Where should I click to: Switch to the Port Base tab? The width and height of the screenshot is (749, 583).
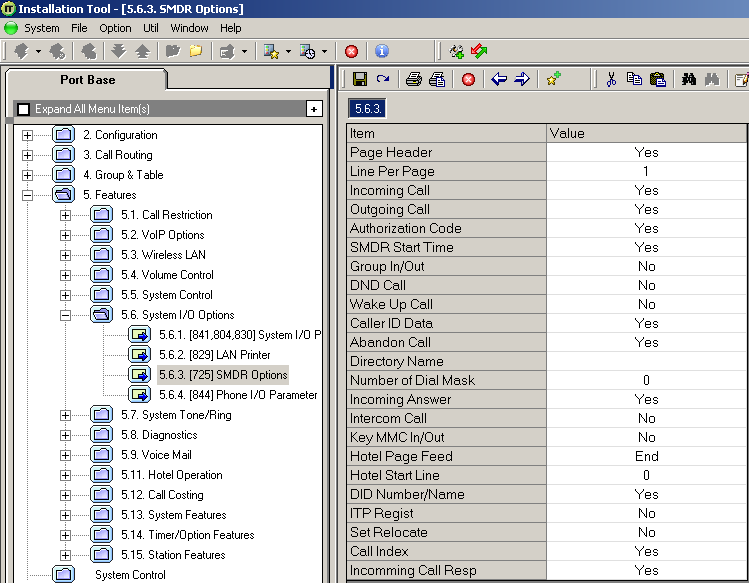tap(87, 80)
